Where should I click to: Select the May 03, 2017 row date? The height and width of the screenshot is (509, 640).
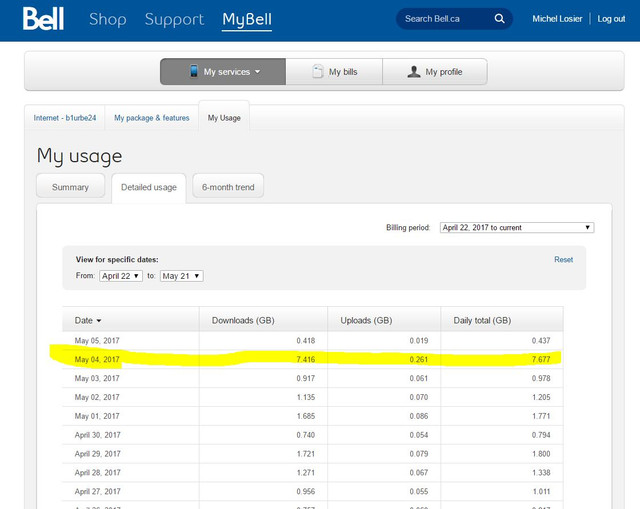(97, 378)
